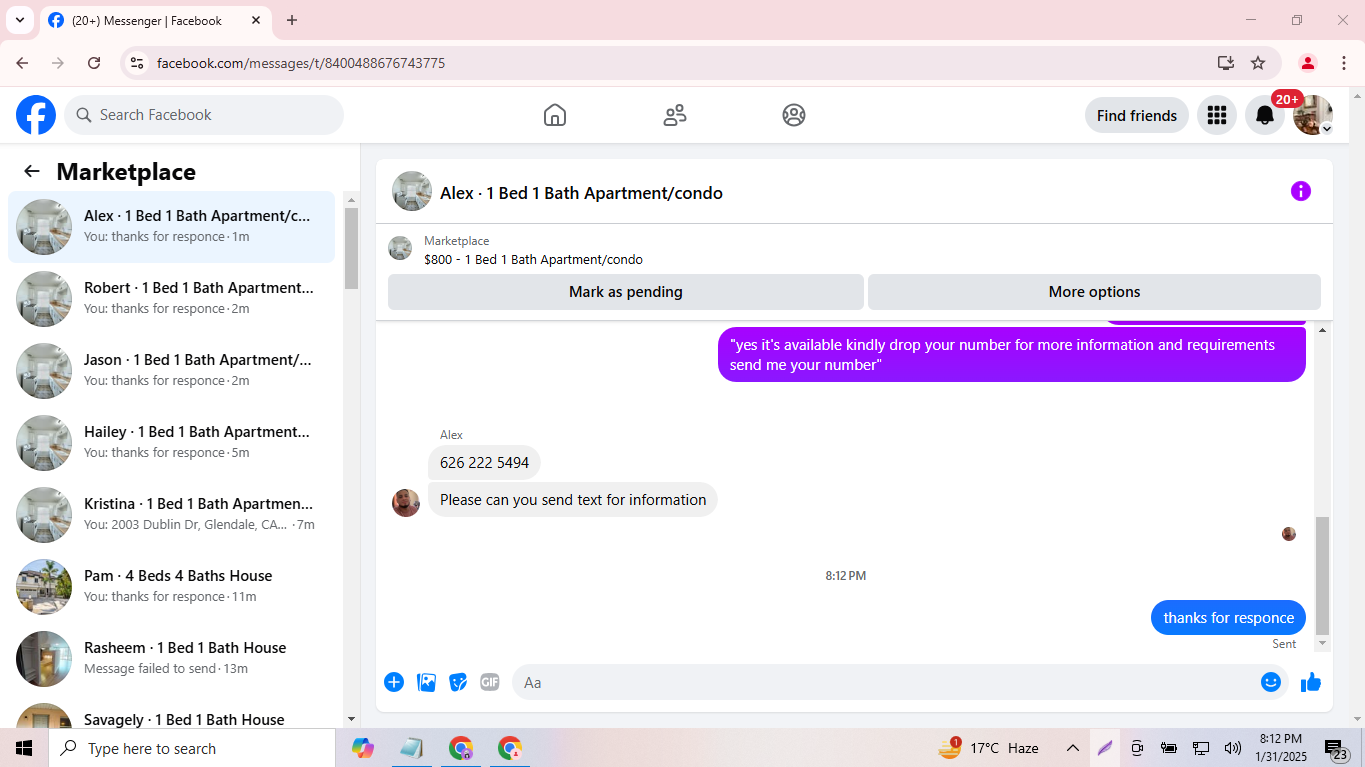Click the Search Facebook box
Image resolution: width=1365 pixels, height=767 pixels.
[204, 115]
